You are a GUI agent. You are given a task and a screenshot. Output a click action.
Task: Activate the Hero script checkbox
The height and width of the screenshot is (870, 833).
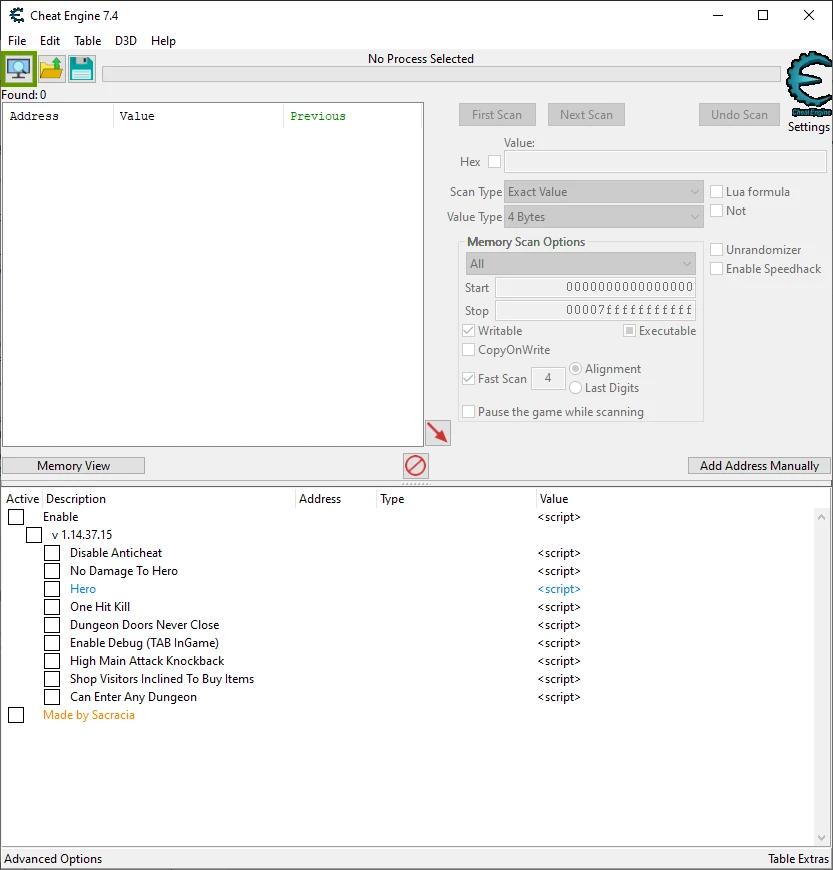[x=52, y=589]
